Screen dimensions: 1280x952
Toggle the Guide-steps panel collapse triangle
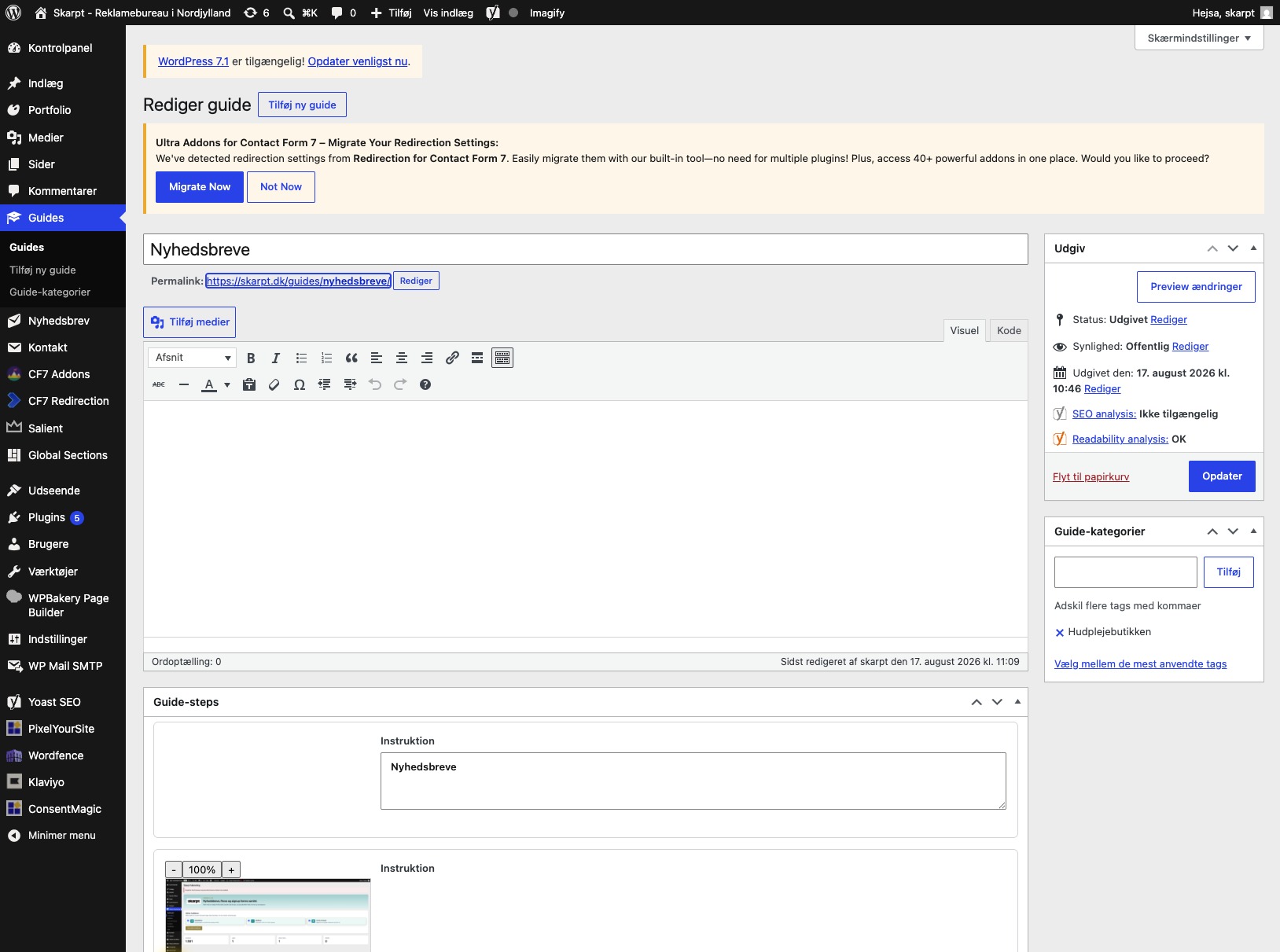[x=1017, y=701]
